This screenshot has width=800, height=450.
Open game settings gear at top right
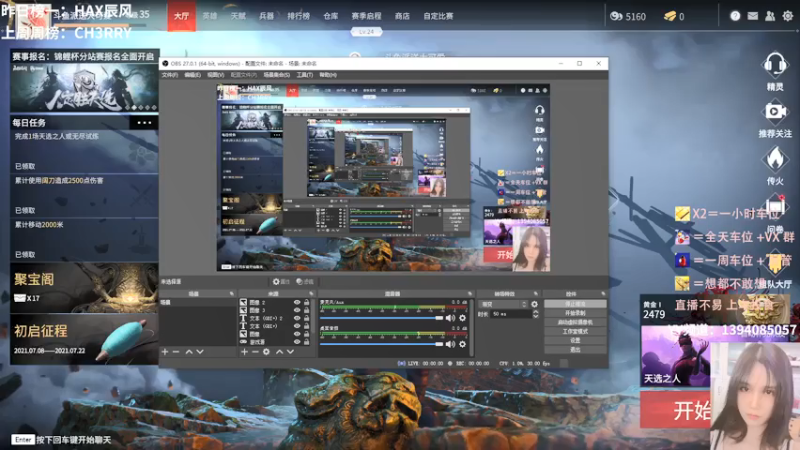(788, 16)
